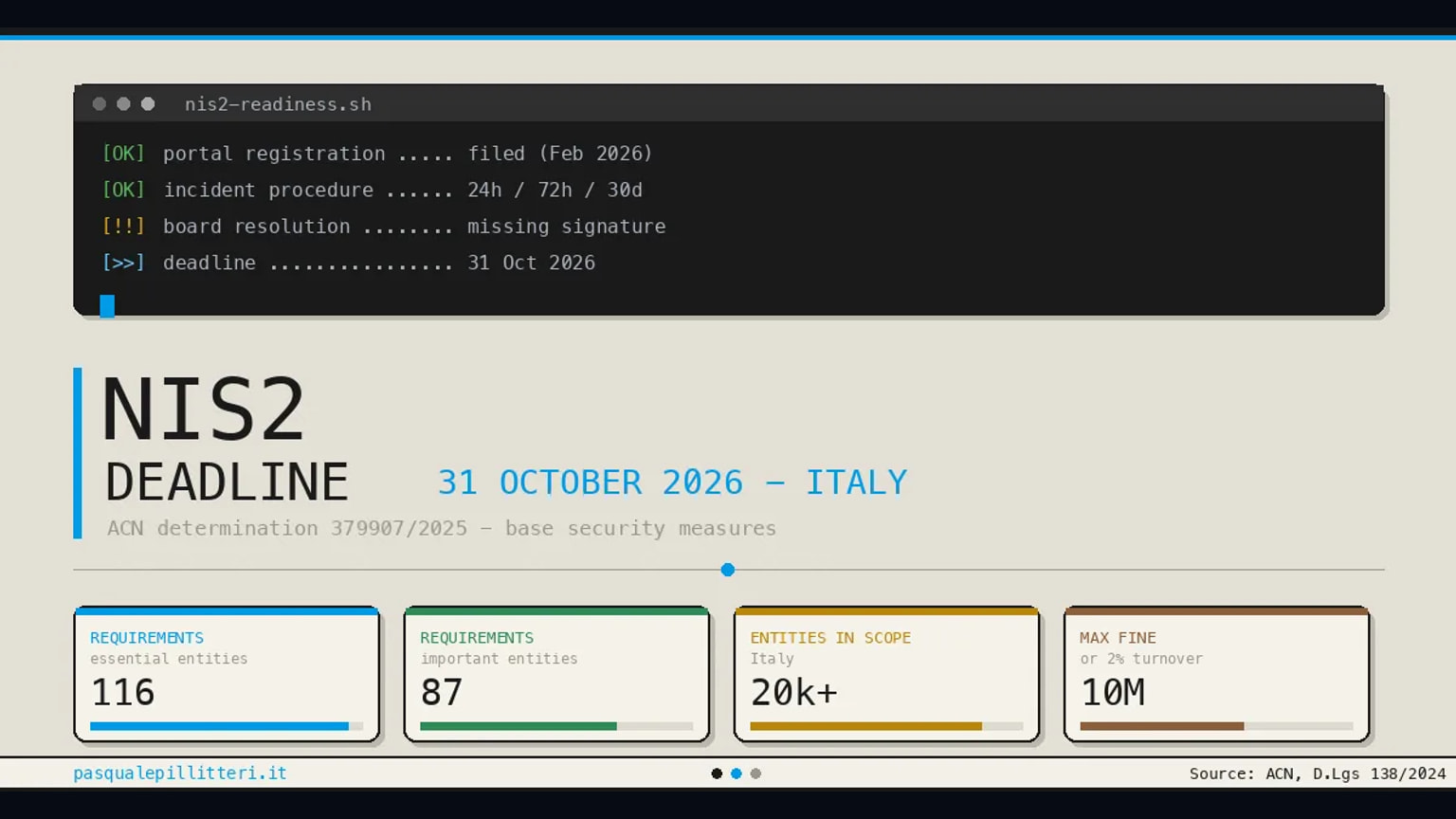Click the MAX FINE label

[x=1118, y=638]
